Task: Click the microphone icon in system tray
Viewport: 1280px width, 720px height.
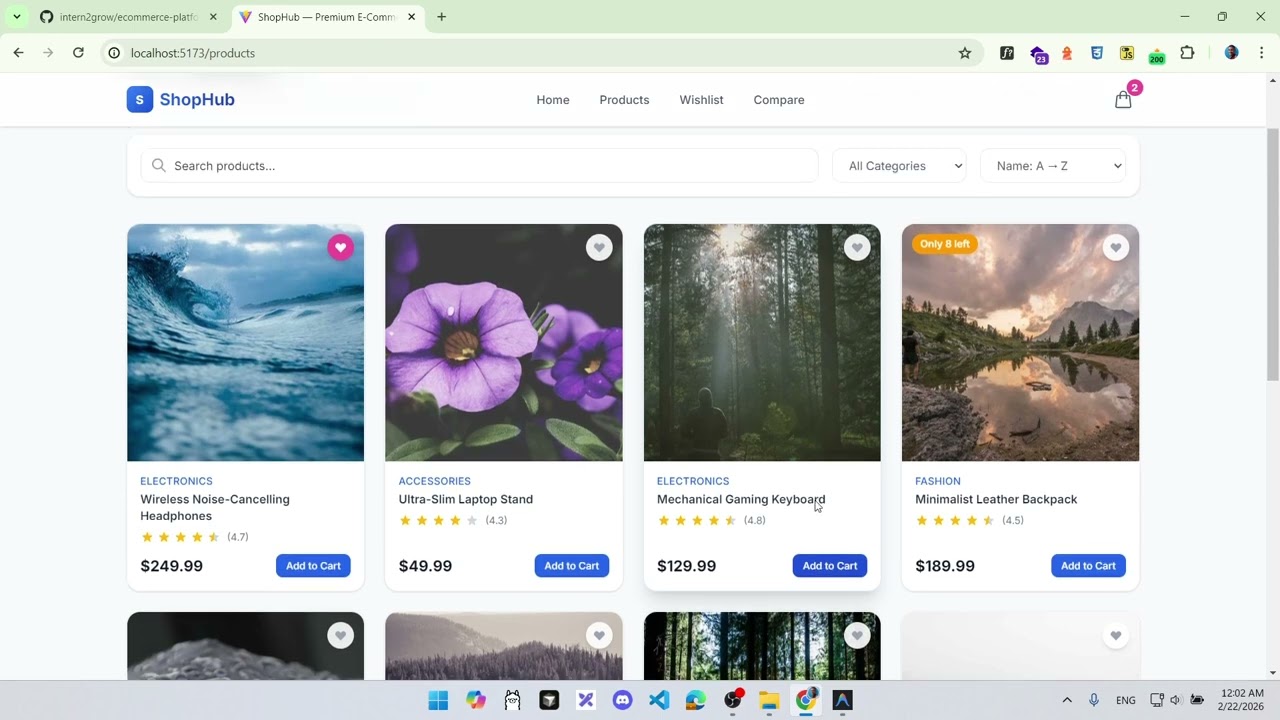Action: (x=1094, y=700)
